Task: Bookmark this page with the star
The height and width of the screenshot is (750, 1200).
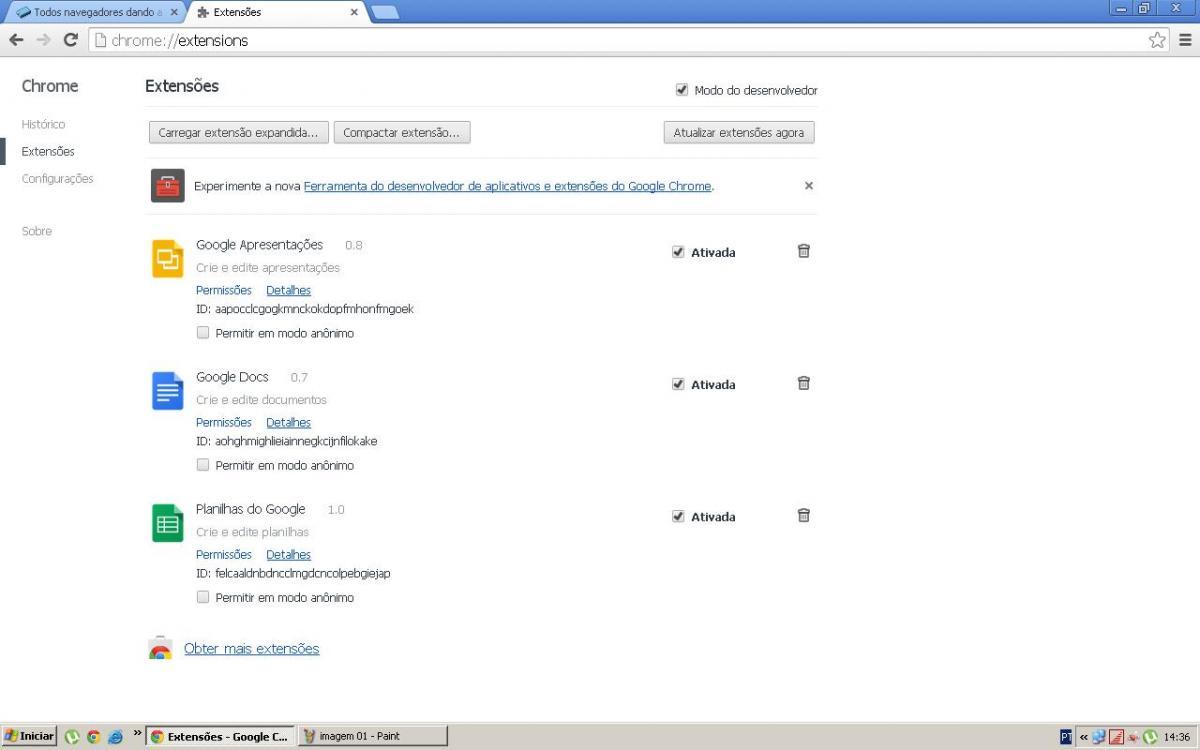Action: [x=1157, y=40]
